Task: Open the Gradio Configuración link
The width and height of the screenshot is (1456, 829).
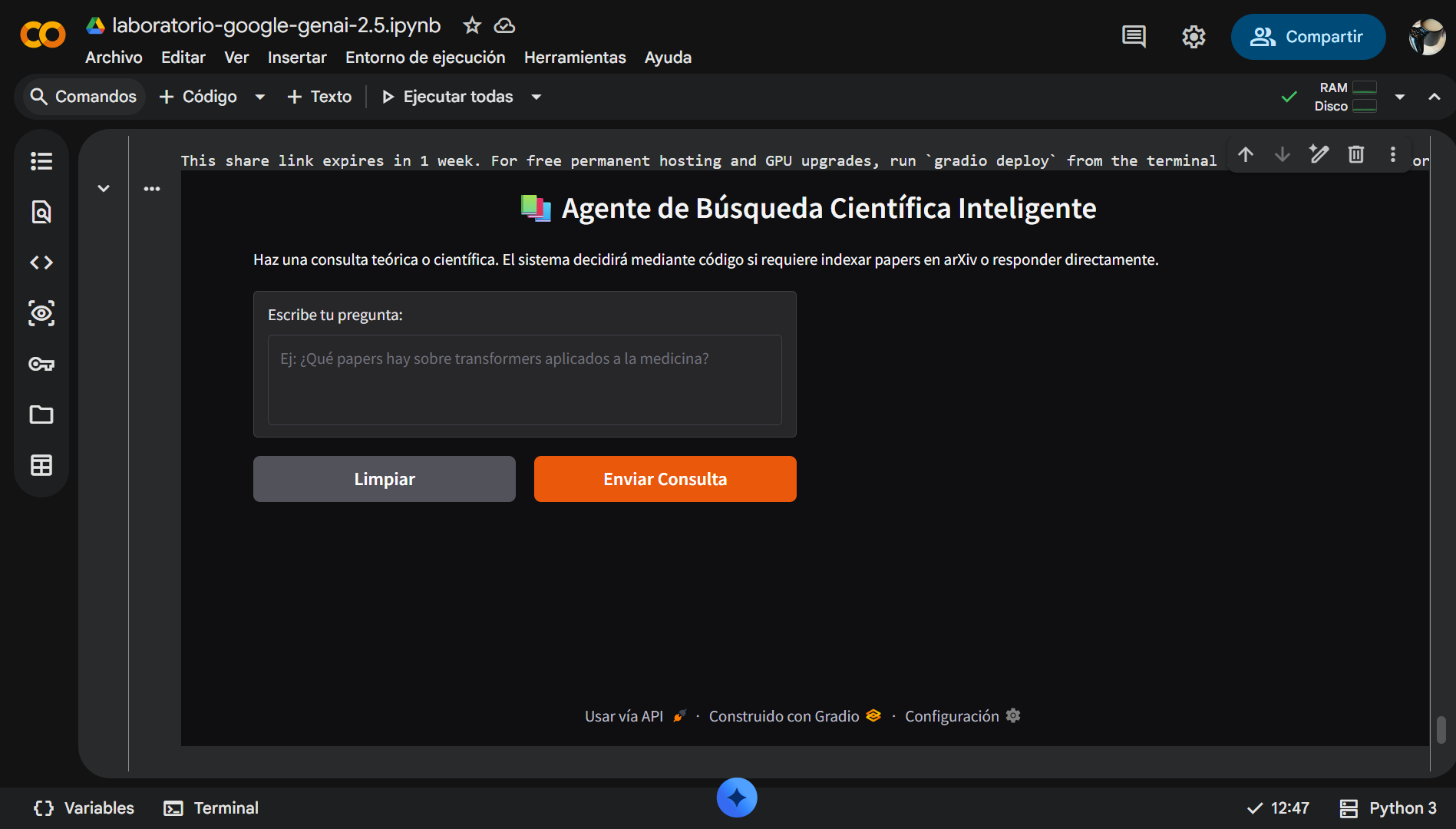Action: click(962, 716)
